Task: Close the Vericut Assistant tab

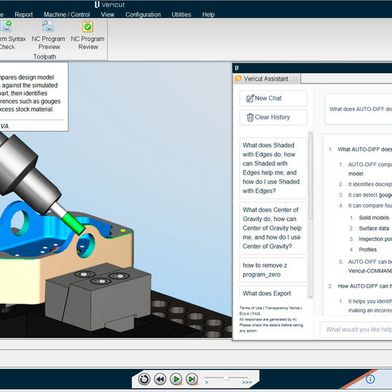Action: 295,79
